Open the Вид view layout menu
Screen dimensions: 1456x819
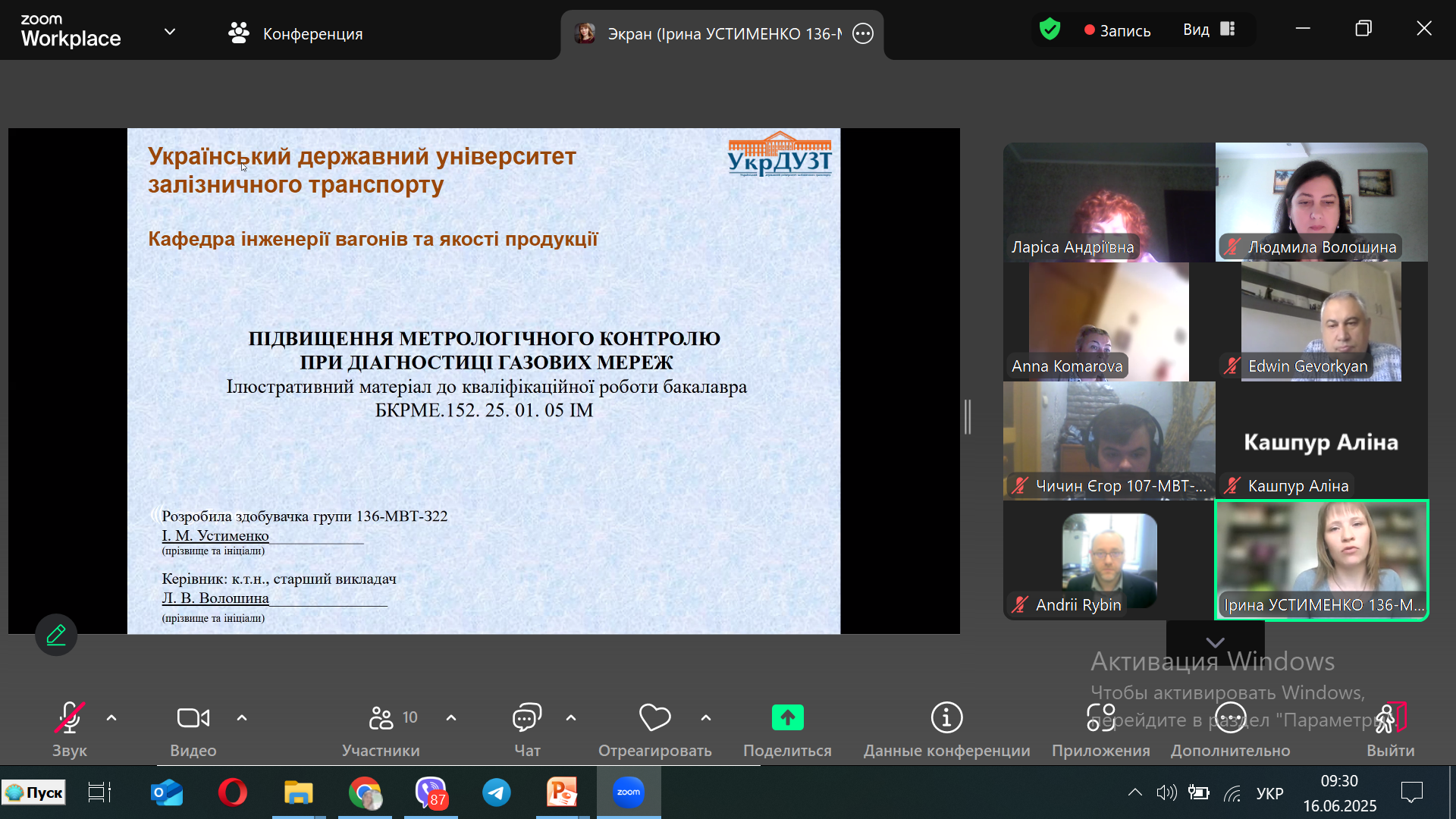[x=1210, y=30]
